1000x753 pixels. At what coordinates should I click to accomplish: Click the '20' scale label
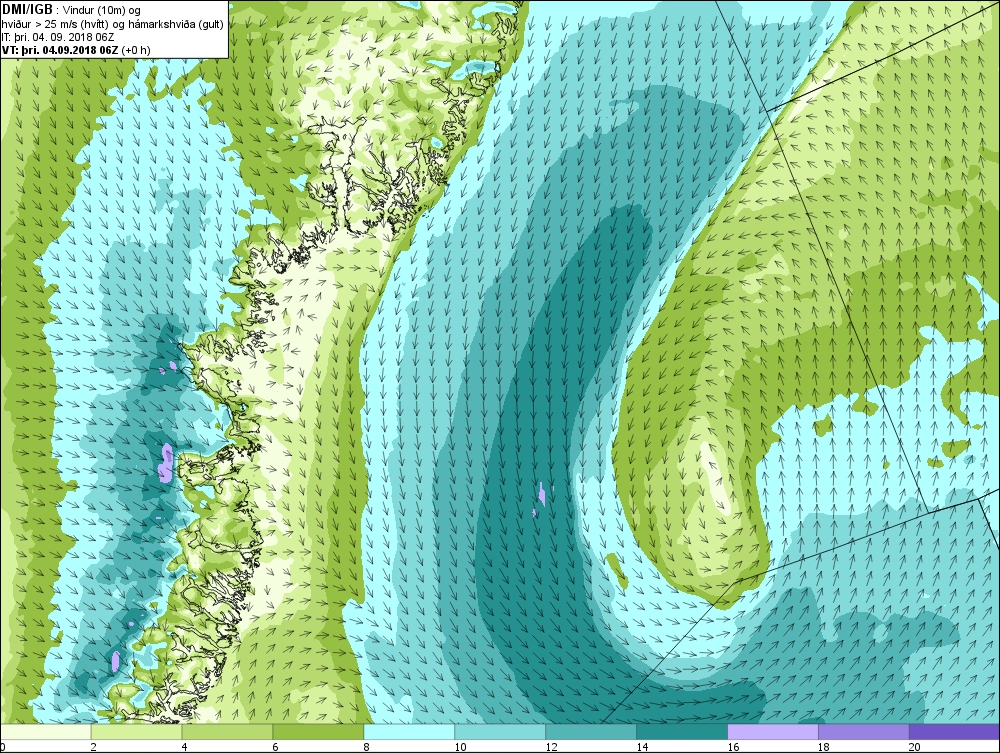(x=915, y=747)
